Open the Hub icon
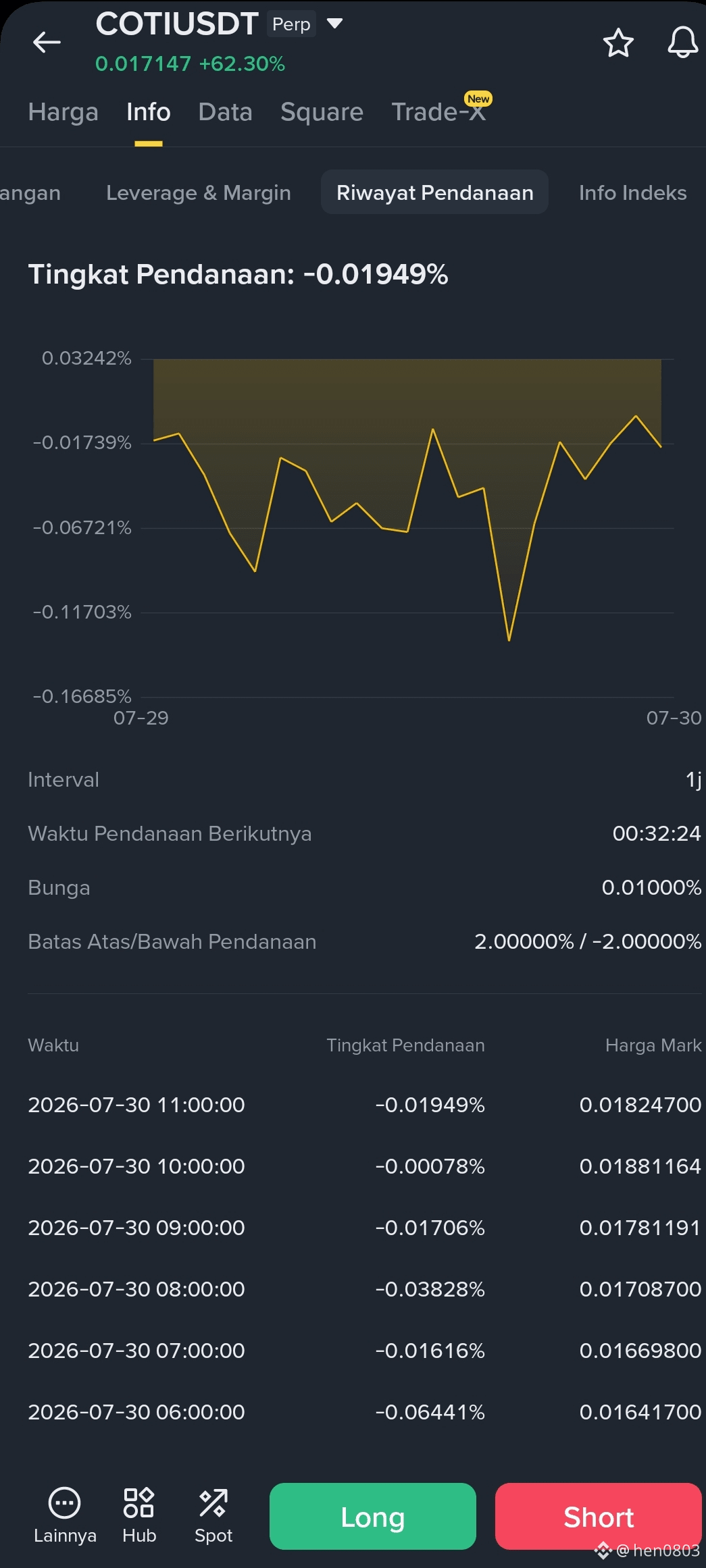The width and height of the screenshot is (706, 1568). click(139, 1515)
